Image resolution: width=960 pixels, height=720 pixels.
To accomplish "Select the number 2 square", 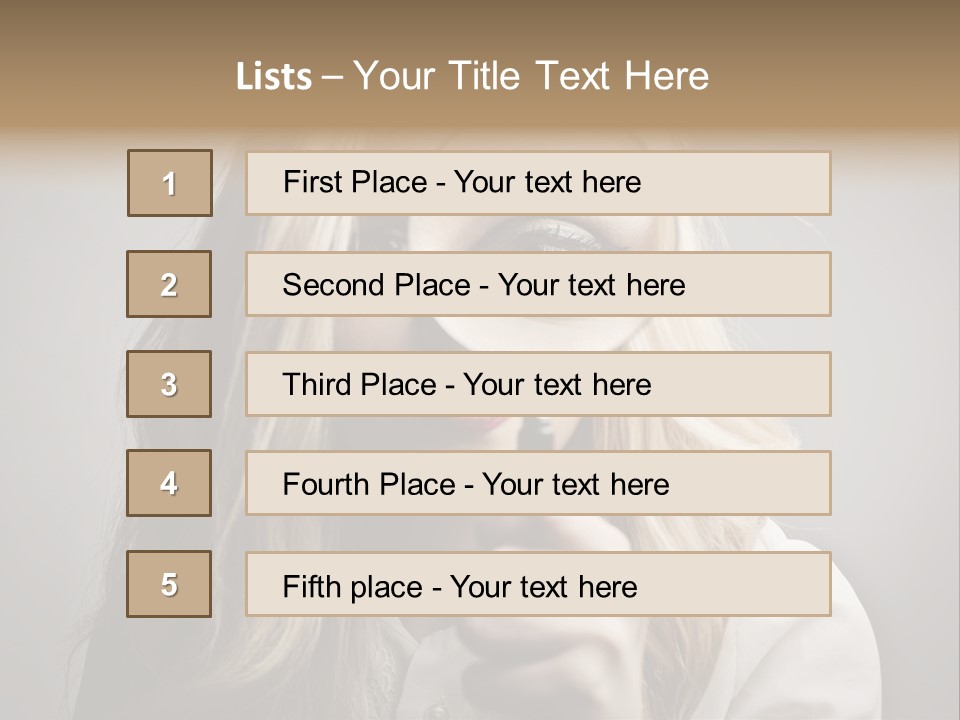I will 169,284.
